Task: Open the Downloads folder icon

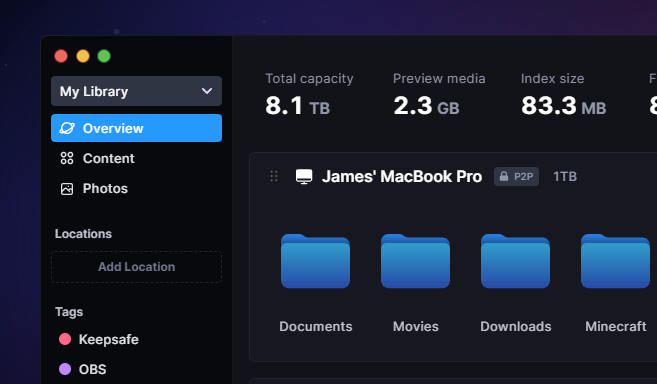Action: pos(515,261)
